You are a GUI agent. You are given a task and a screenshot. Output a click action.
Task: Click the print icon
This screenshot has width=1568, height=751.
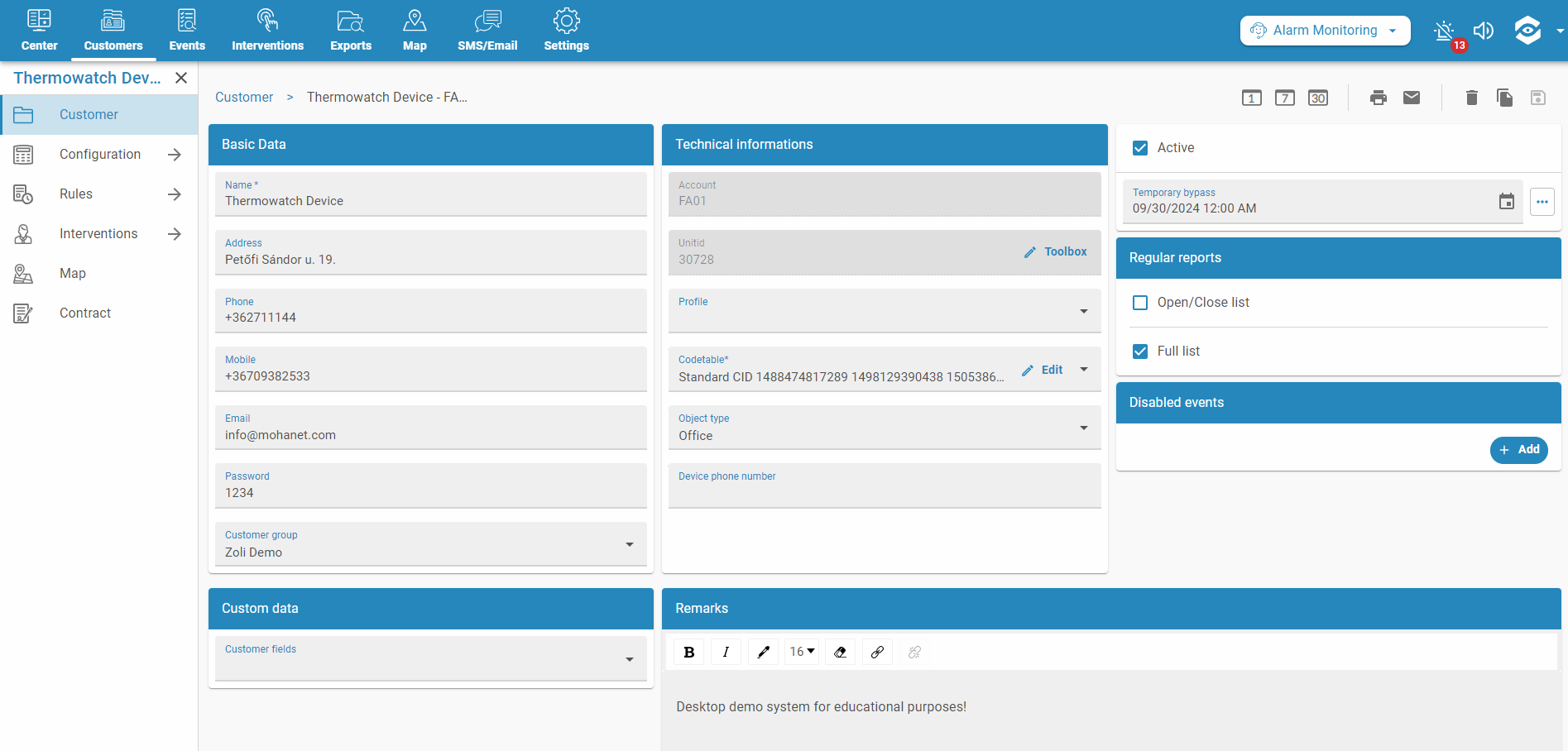[x=1379, y=98]
